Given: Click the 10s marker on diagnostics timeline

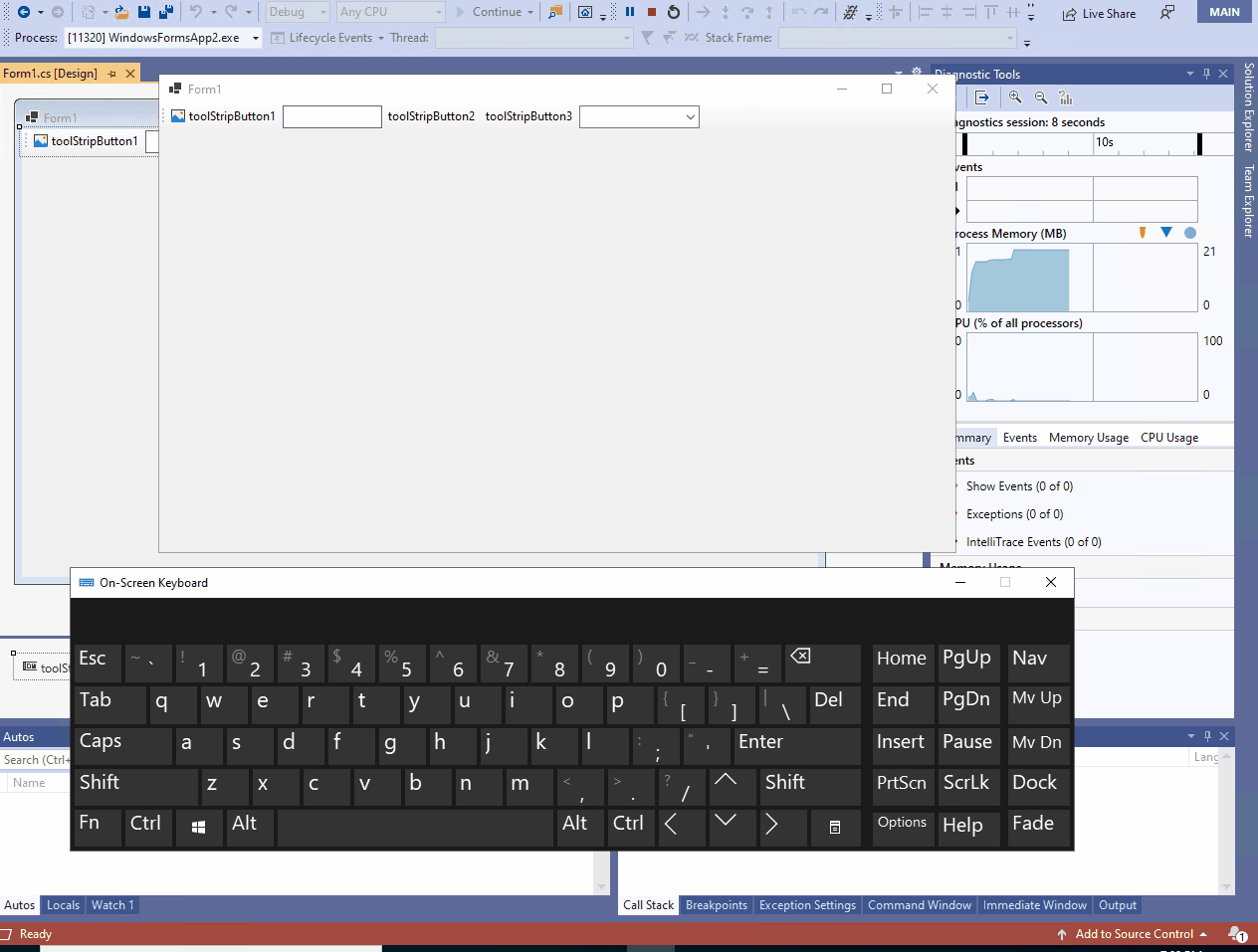Looking at the screenshot, I should pos(1105,142).
